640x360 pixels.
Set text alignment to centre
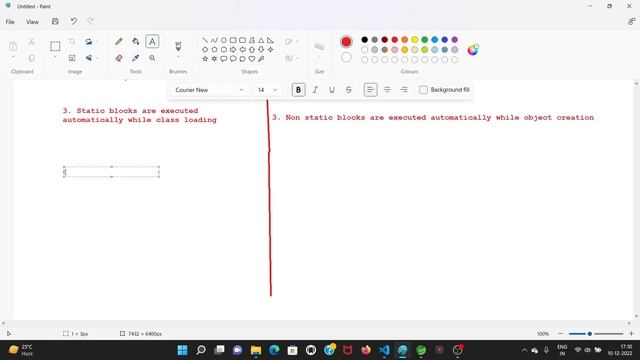point(387,90)
